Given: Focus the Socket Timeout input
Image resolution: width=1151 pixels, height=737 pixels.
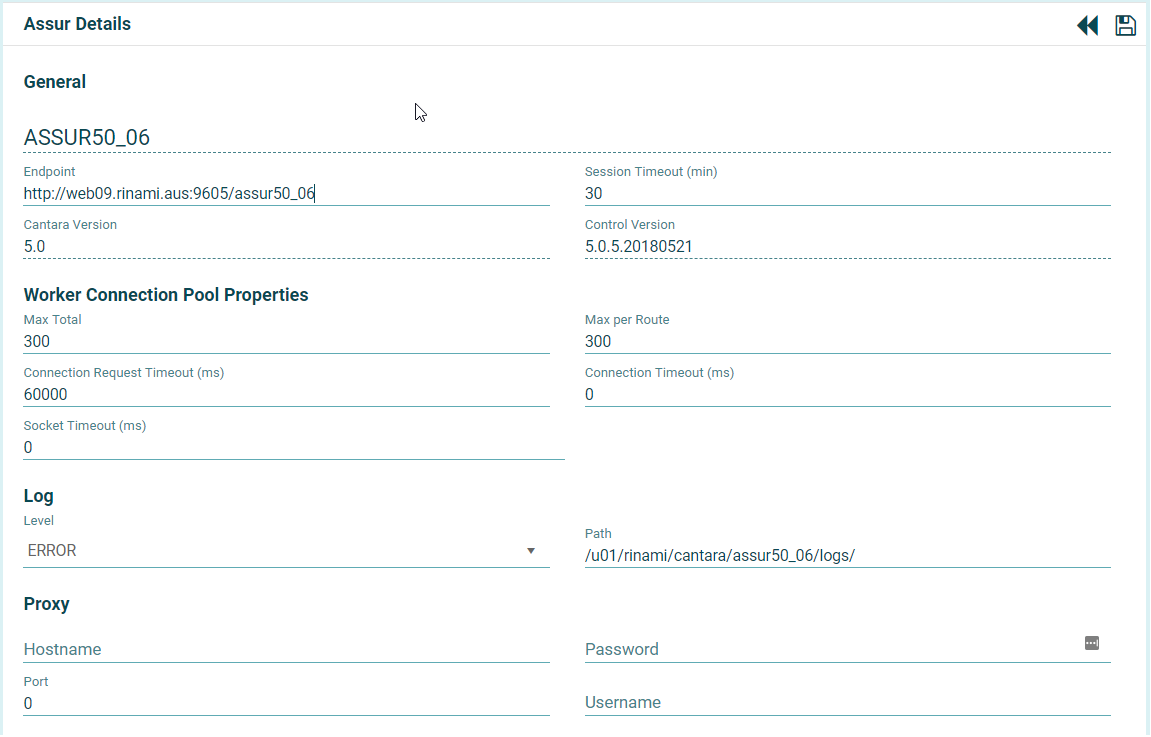Looking at the screenshot, I should (x=293, y=447).
